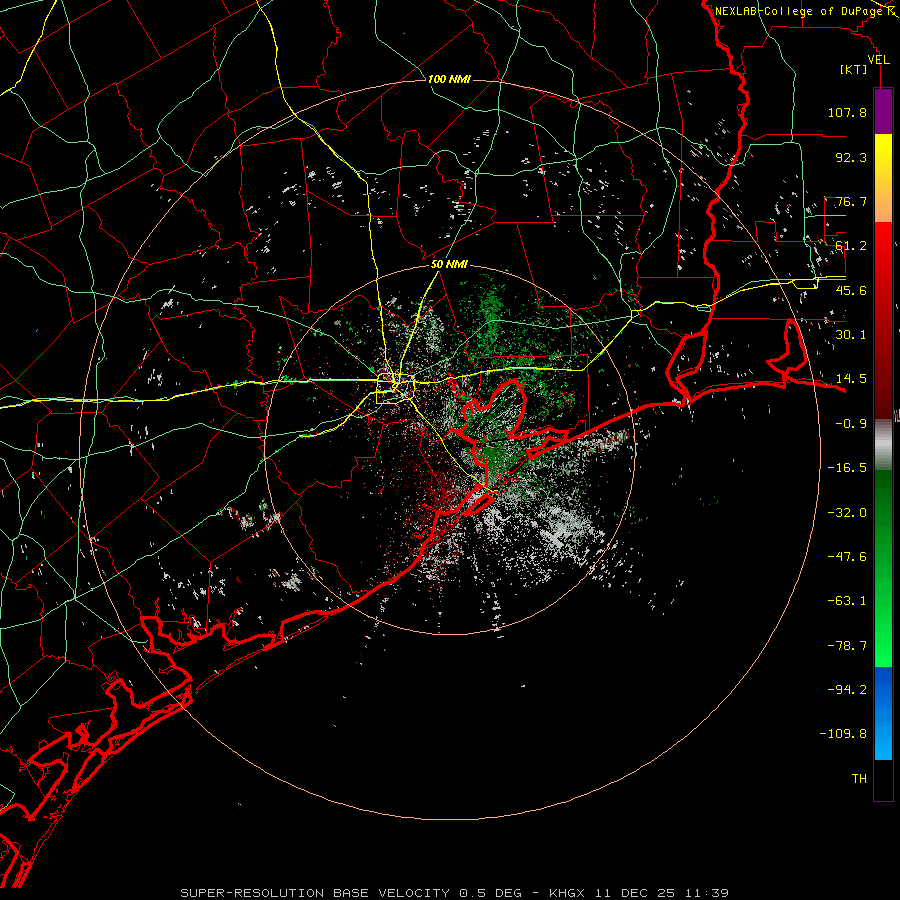900x900 pixels.
Task: Pick the red segment of velocity color bar
Action: (883, 320)
